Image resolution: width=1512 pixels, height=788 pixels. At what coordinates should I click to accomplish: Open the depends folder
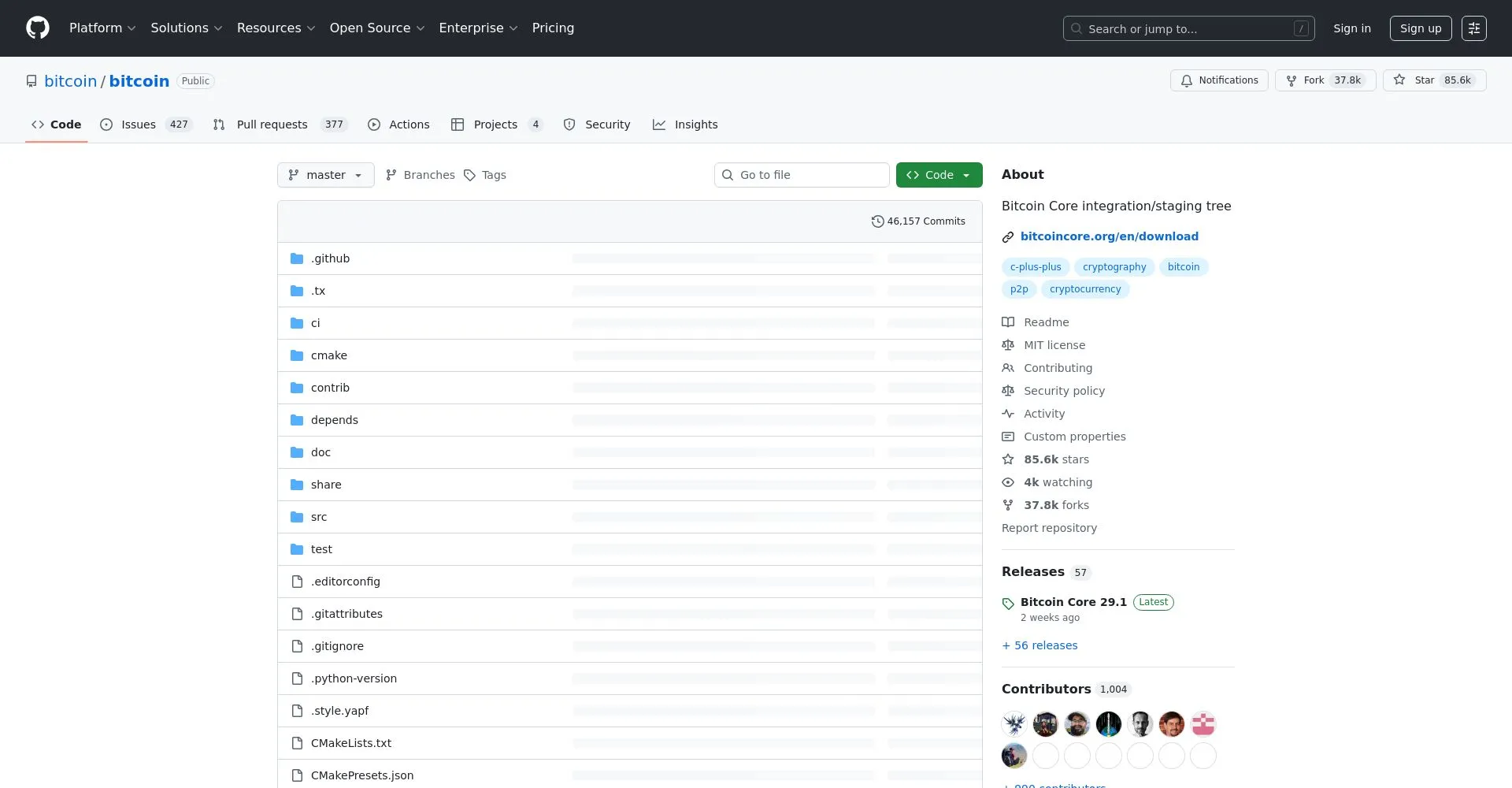click(x=335, y=420)
